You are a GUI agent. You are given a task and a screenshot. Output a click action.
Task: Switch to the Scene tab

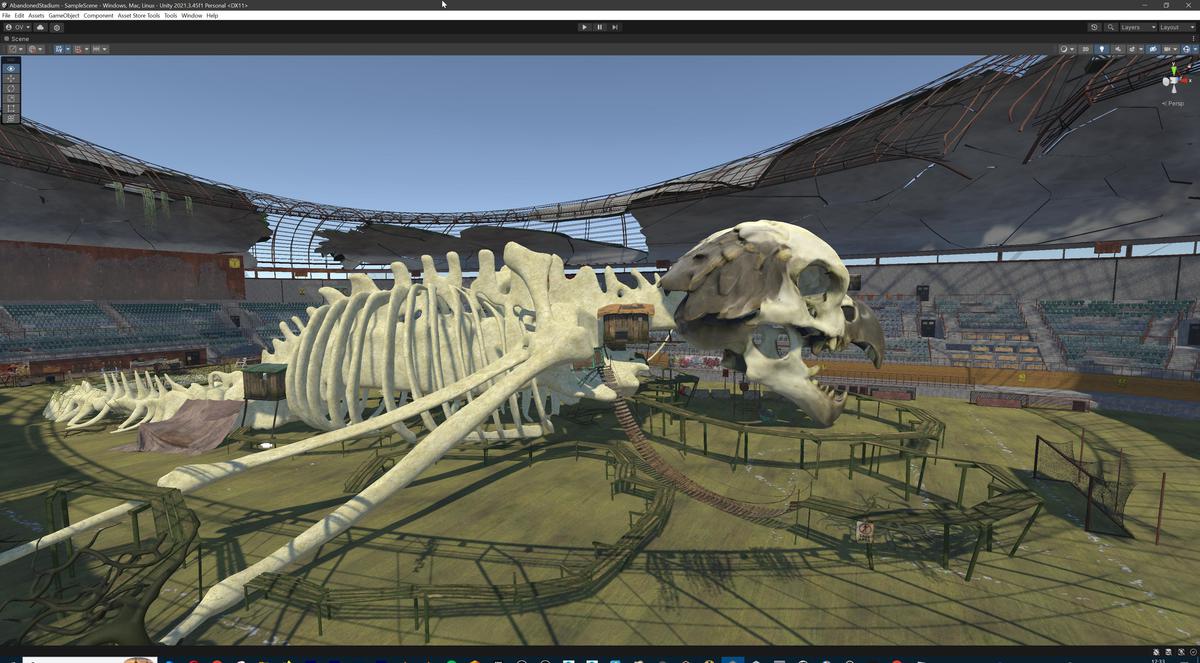20,38
